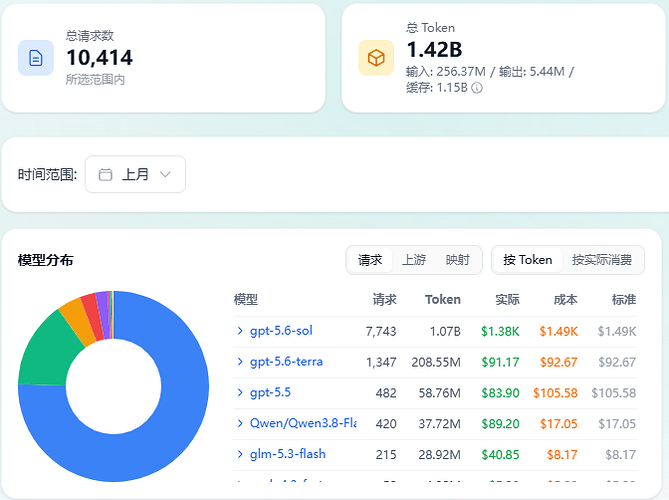This screenshot has height=500, width=669.
Task: Click the $83.90 actual cost cell
Action: (500, 393)
